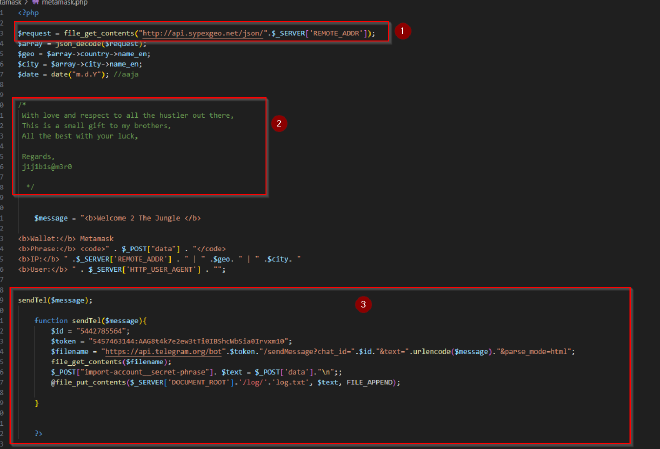Follow the api.telegram.org/bot URL link
The width and height of the screenshot is (660, 449).
point(163,351)
